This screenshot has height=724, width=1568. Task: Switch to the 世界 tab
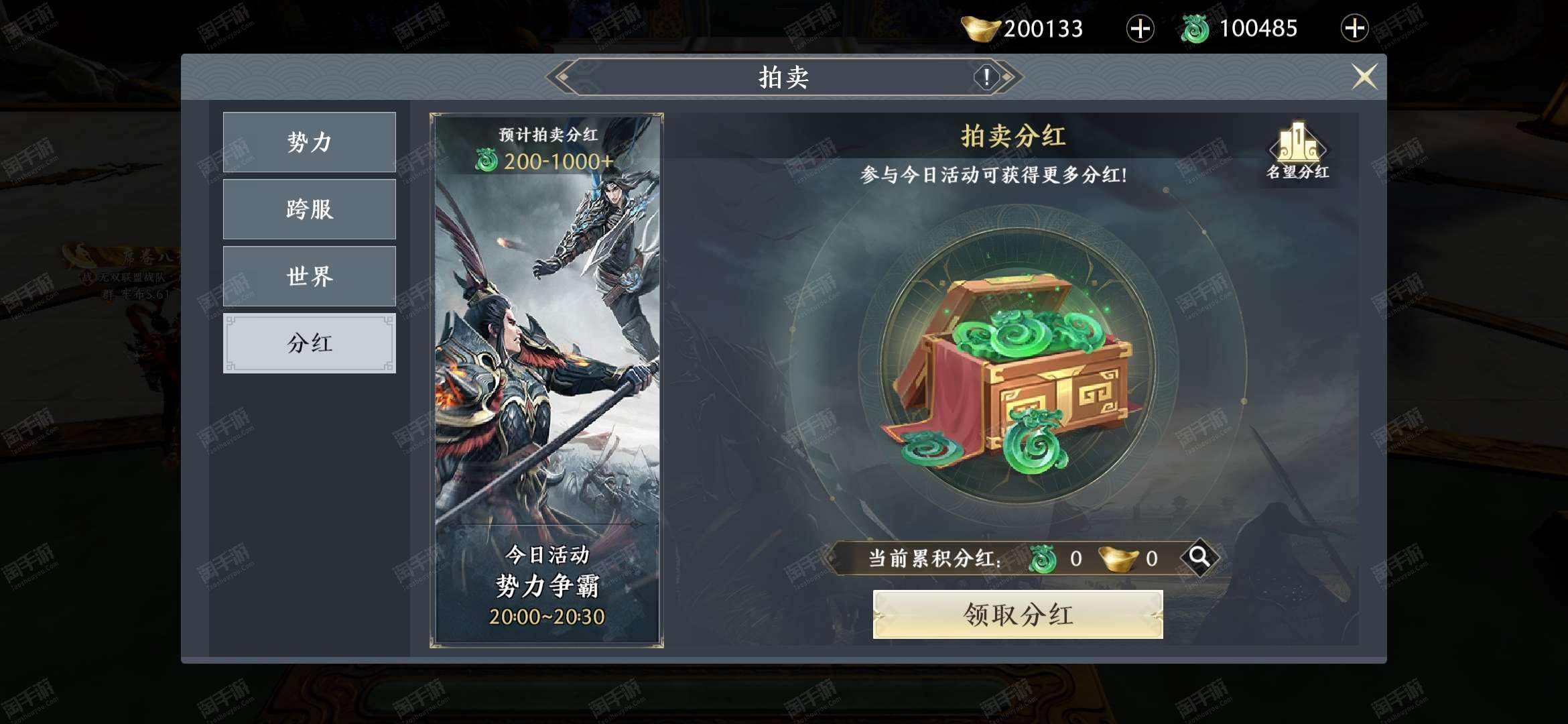[x=310, y=276]
